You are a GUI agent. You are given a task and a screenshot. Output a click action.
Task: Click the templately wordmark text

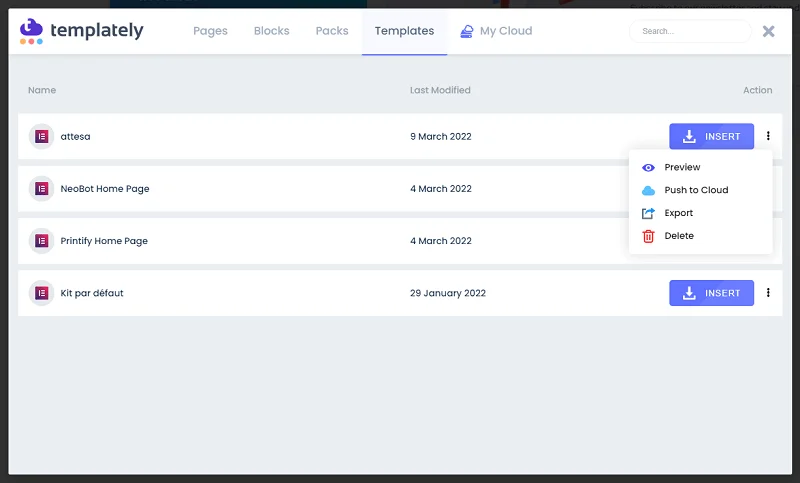pyautogui.click(x=97, y=31)
